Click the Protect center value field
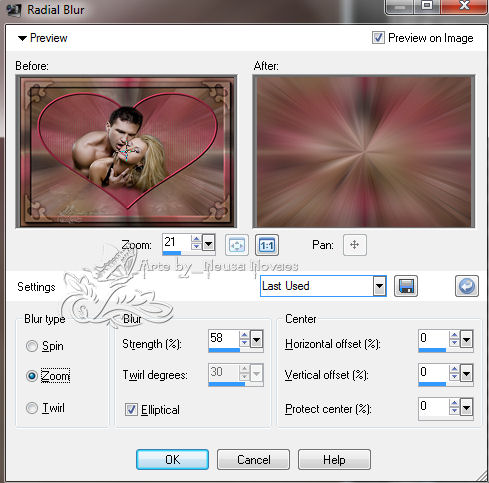 (434, 406)
